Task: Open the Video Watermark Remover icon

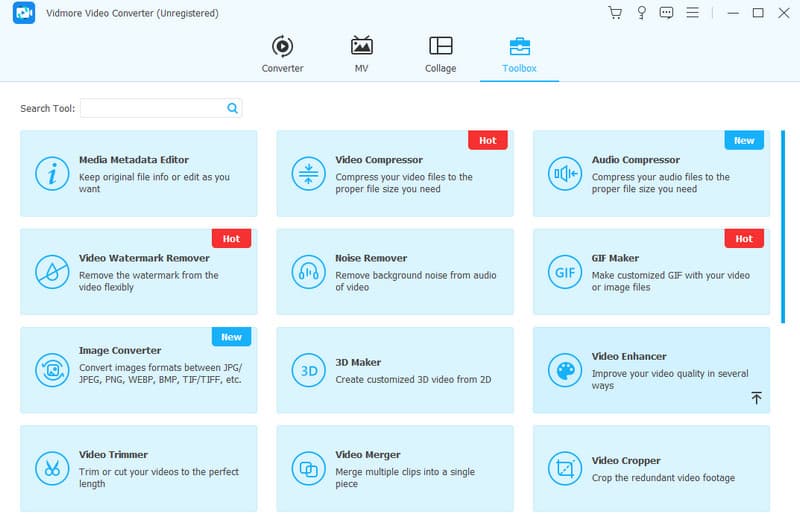Action: [51, 271]
